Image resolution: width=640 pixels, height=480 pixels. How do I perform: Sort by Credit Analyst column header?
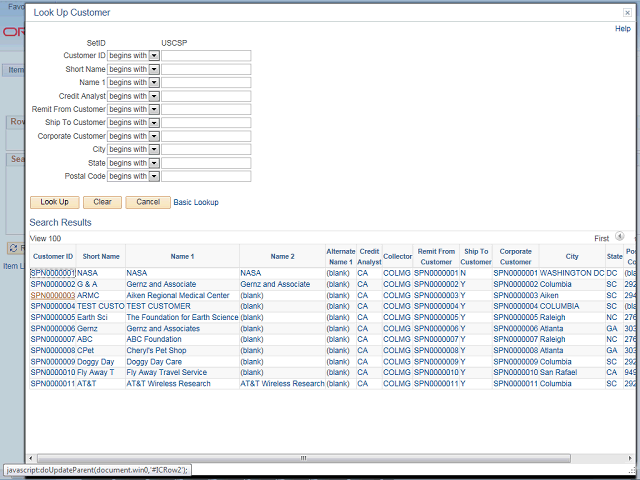coord(369,256)
